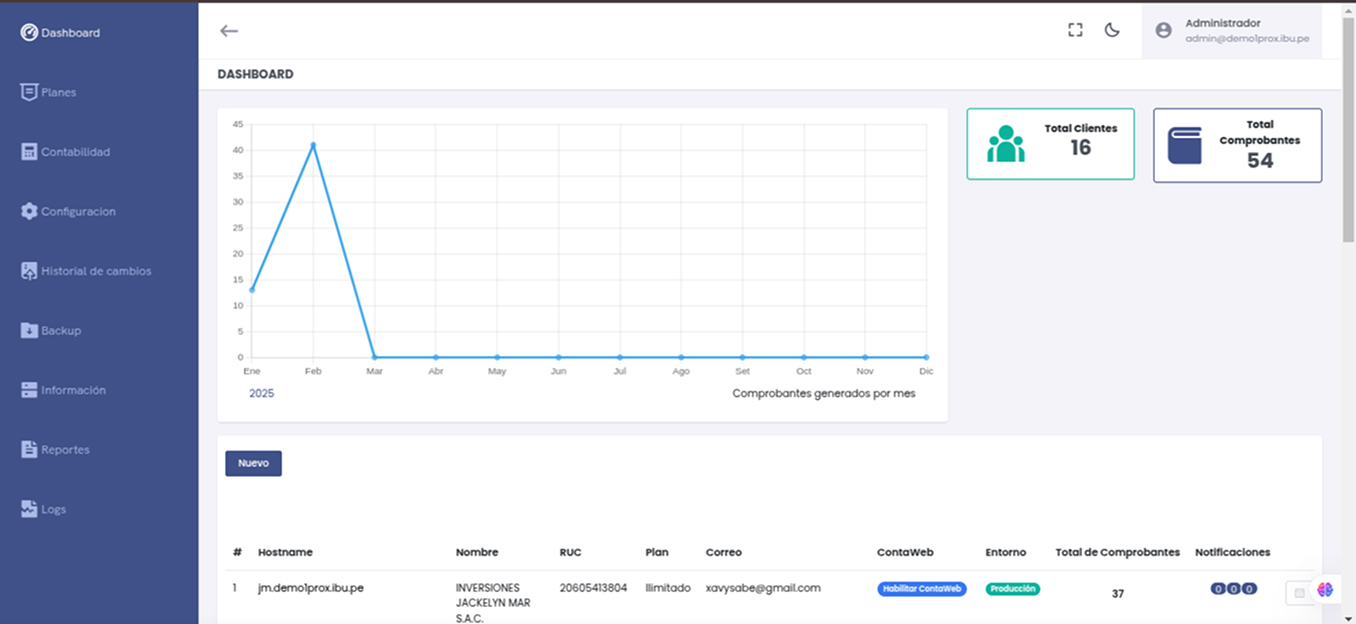The width and height of the screenshot is (1356, 624).
Task: Tick the checkbox in the first client row
Action: point(1299,593)
